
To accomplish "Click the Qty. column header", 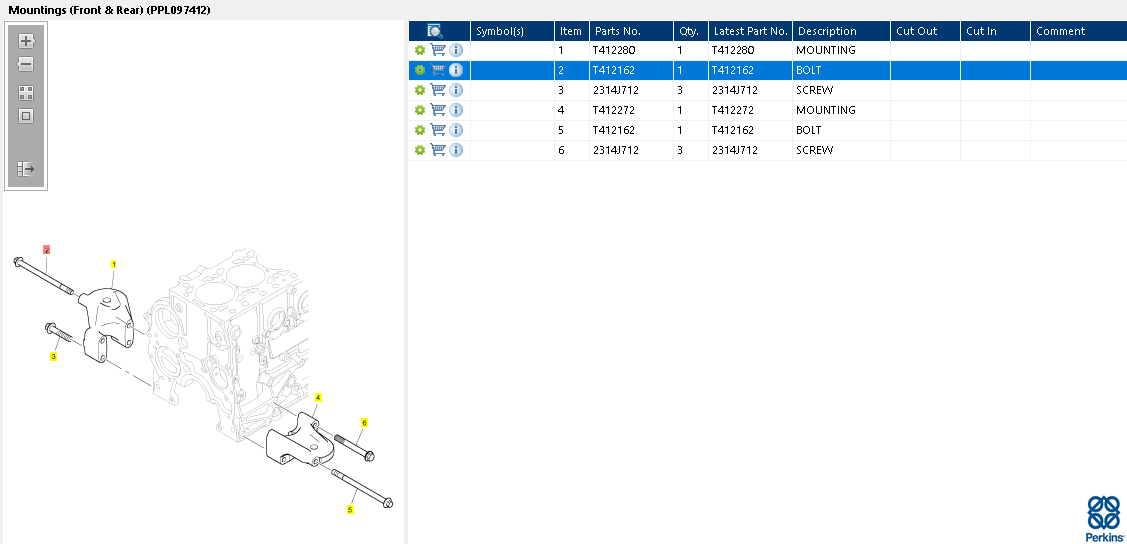I will pos(689,31).
